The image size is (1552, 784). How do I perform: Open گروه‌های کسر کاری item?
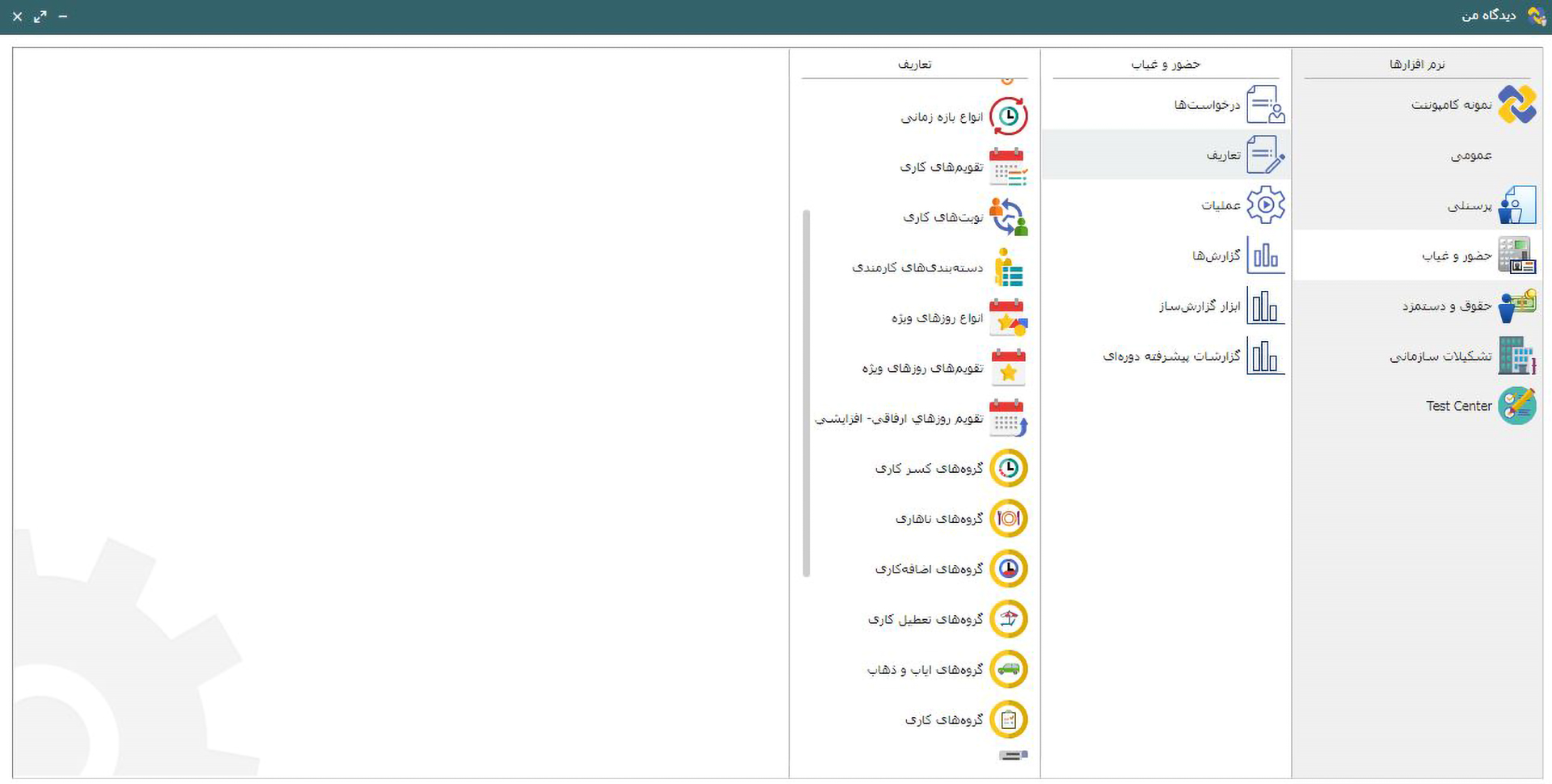[x=929, y=469]
